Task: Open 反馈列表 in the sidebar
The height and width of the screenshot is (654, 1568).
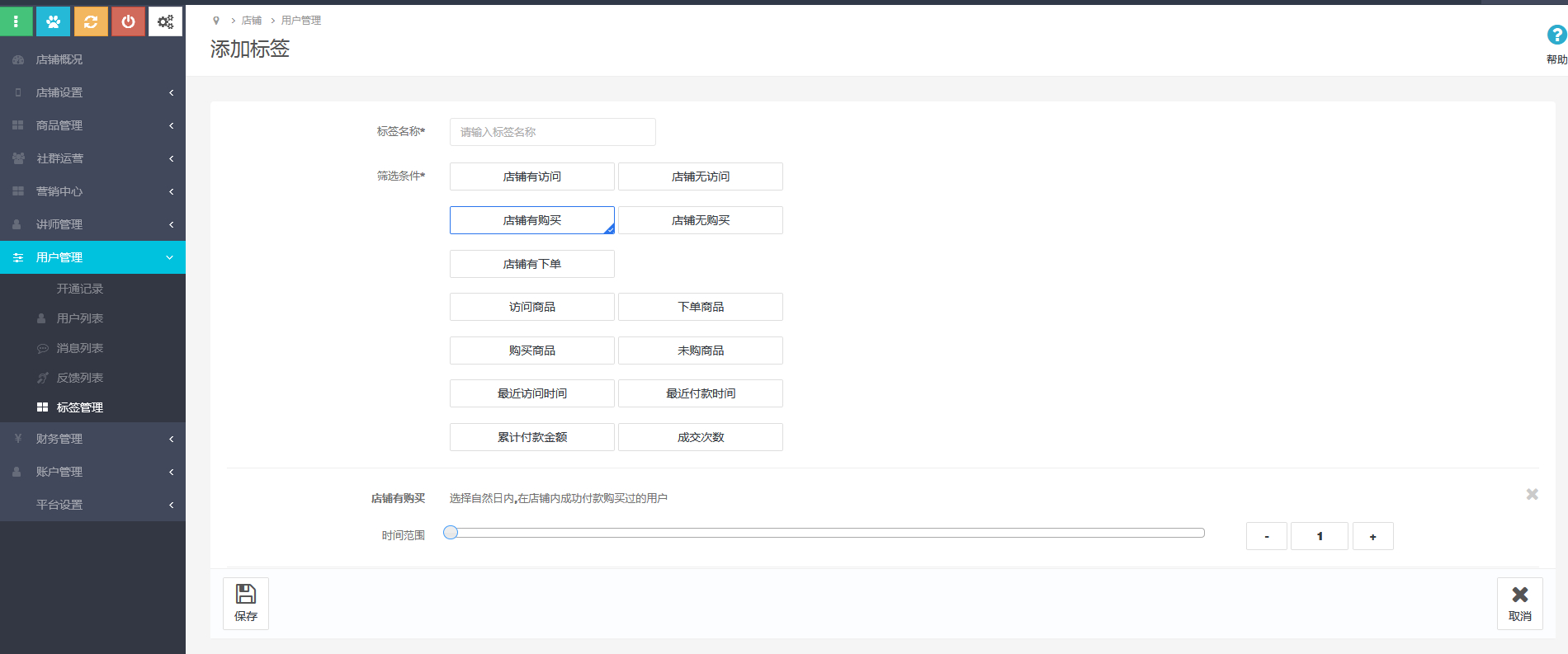Action: pyautogui.click(x=80, y=378)
